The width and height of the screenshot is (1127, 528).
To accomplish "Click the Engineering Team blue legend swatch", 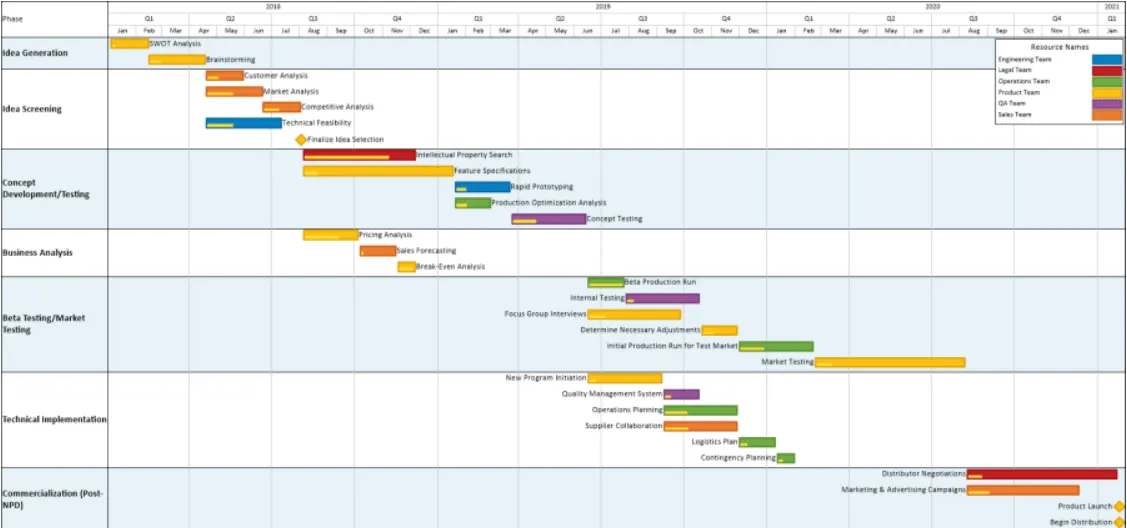I will click(1106, 60).
